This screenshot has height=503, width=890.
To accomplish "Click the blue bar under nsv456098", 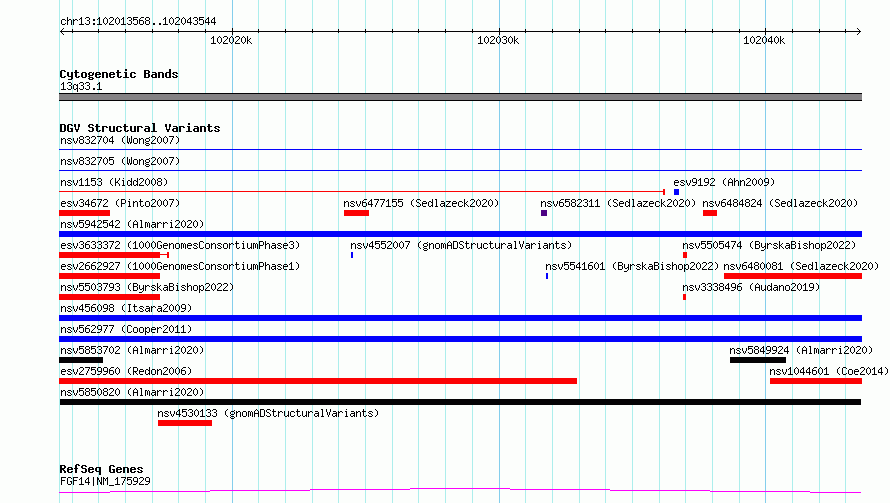I will click(x=460, y=318).
